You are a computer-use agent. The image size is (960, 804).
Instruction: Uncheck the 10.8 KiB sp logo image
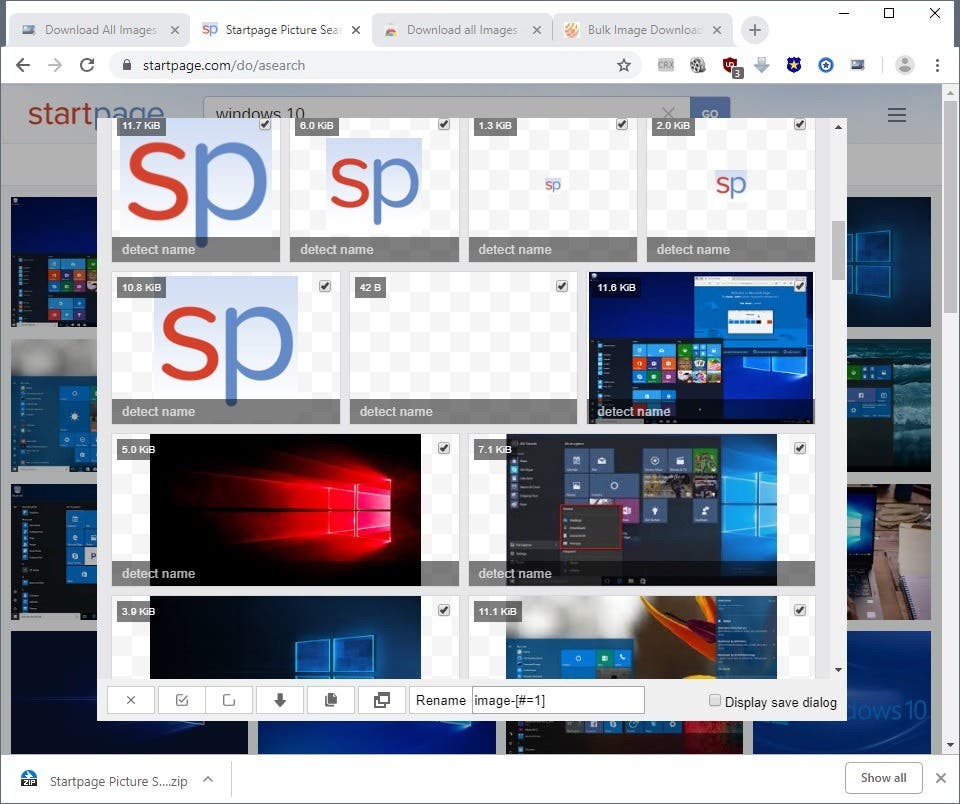(325, 286)
